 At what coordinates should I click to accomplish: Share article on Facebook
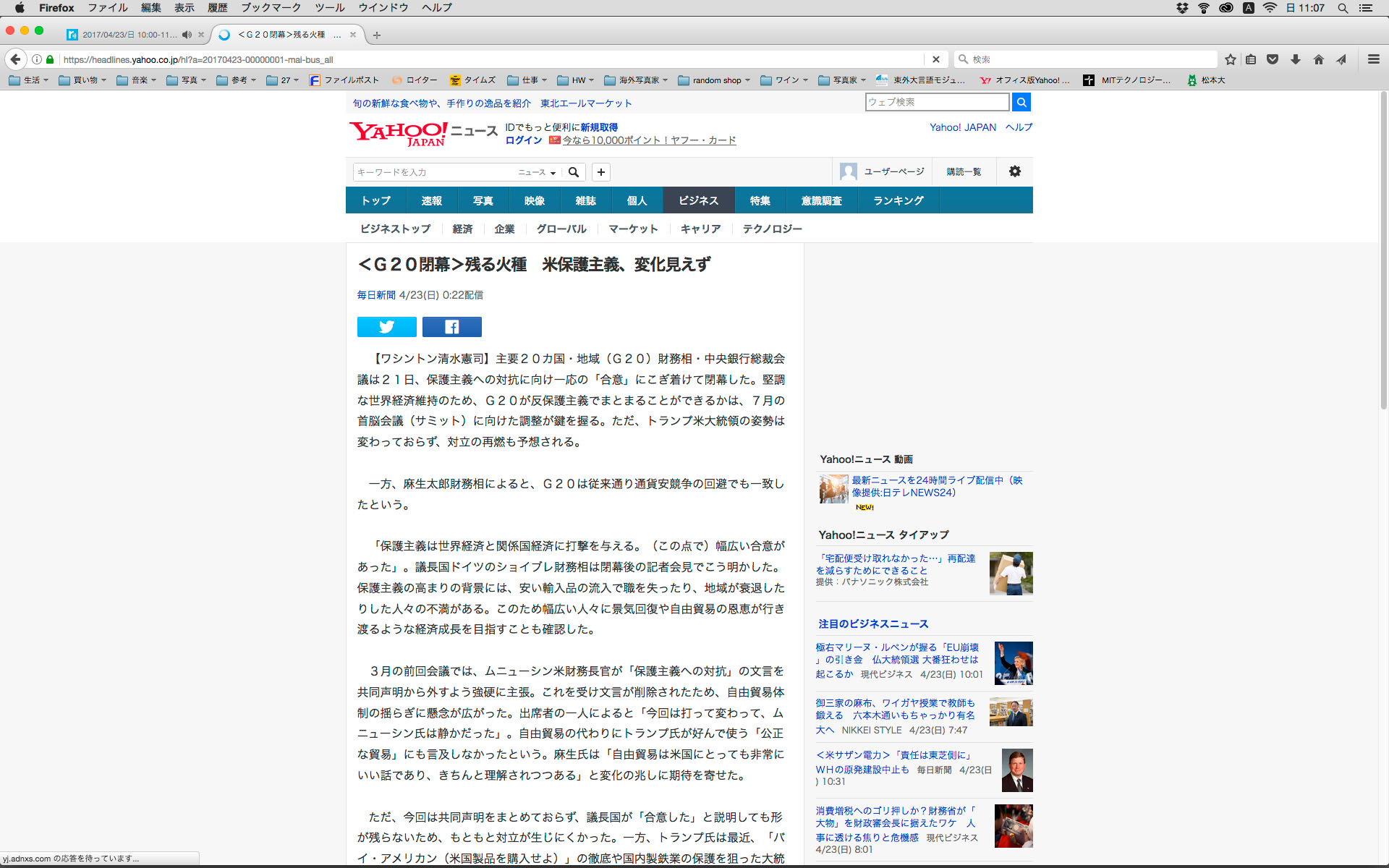coord(451,327)
